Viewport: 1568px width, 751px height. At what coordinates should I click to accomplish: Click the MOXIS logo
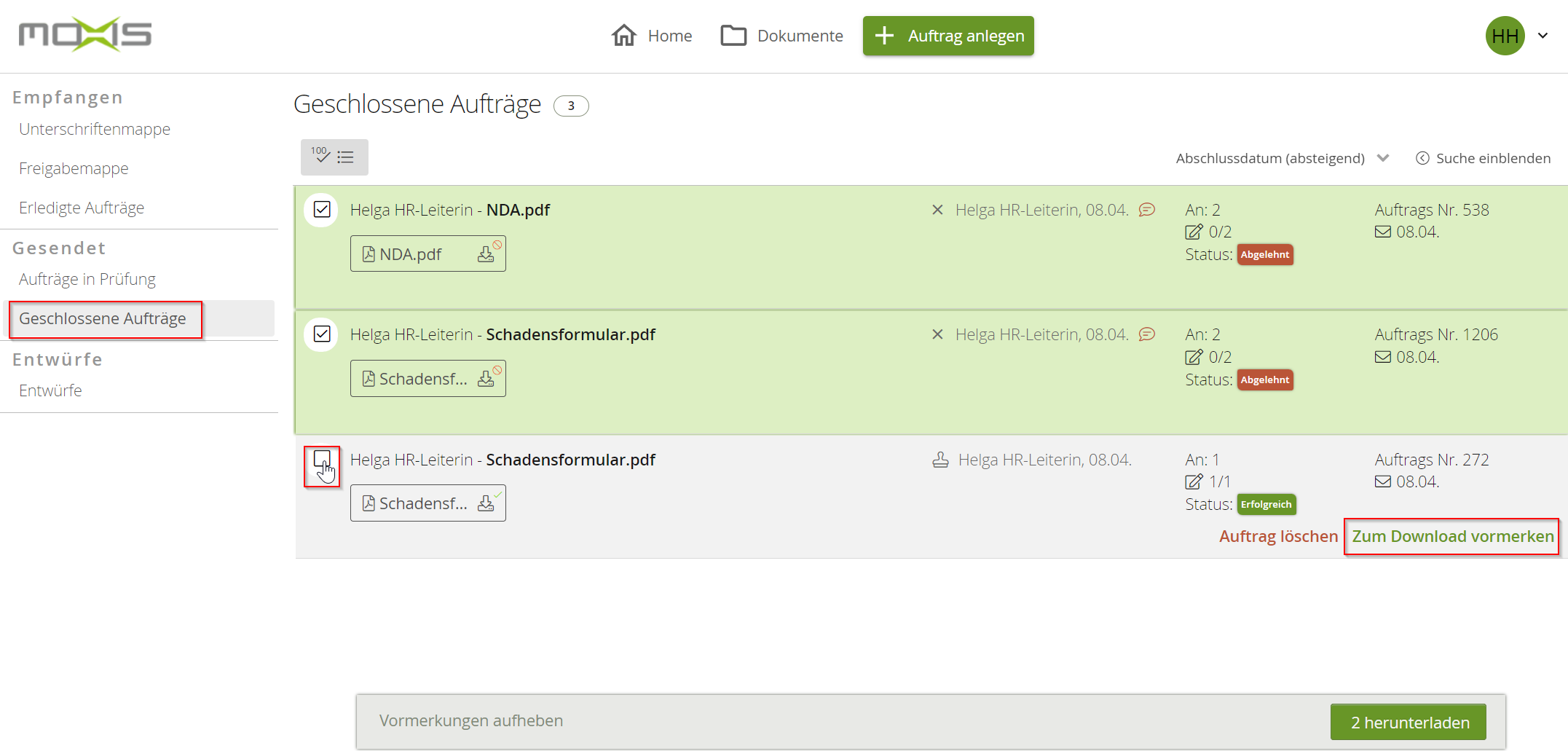tap(85, 34)
